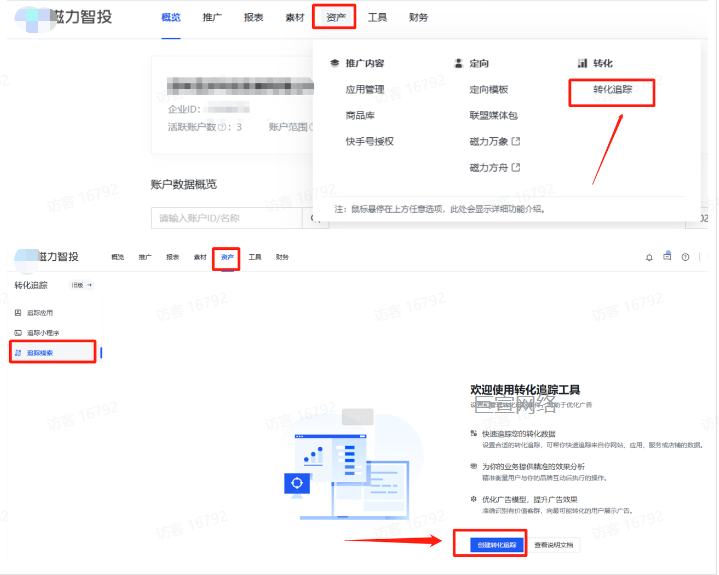Open 概览 tab in the 转化追踪 page header

118,257
